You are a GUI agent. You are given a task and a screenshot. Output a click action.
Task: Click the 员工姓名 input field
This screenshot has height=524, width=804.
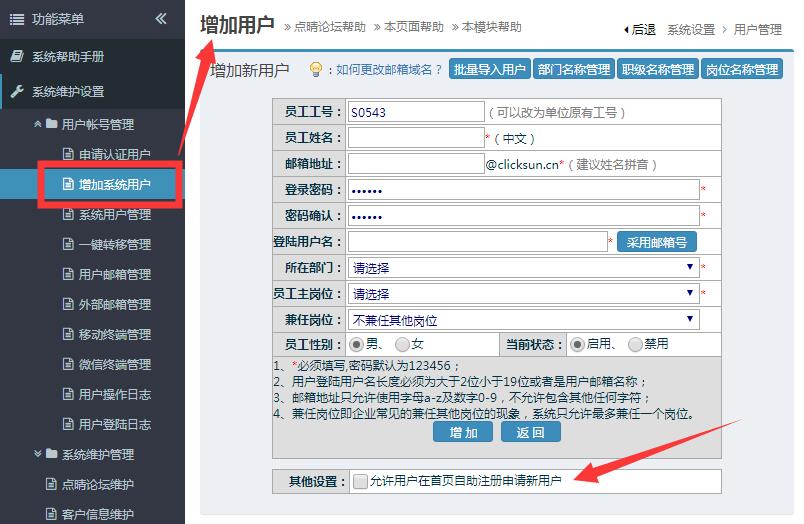[x=415, y=138]
